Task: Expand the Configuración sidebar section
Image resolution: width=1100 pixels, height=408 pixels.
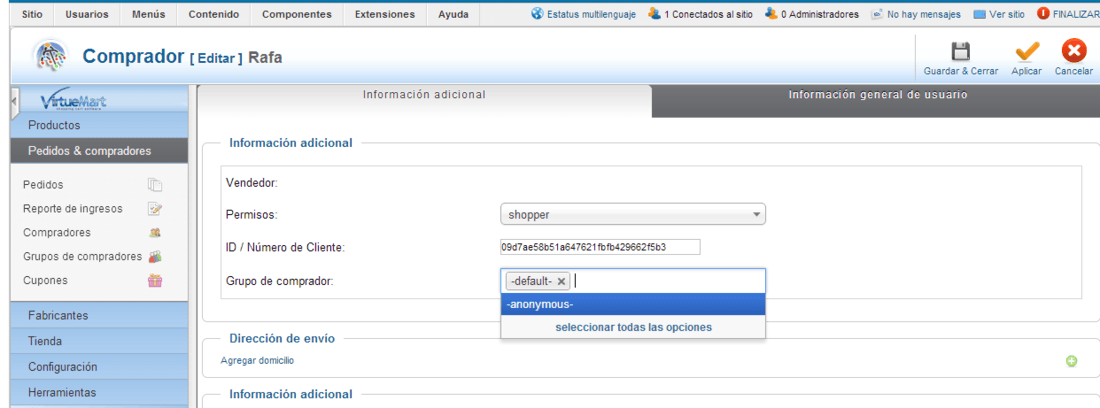Action: (100, 367)
